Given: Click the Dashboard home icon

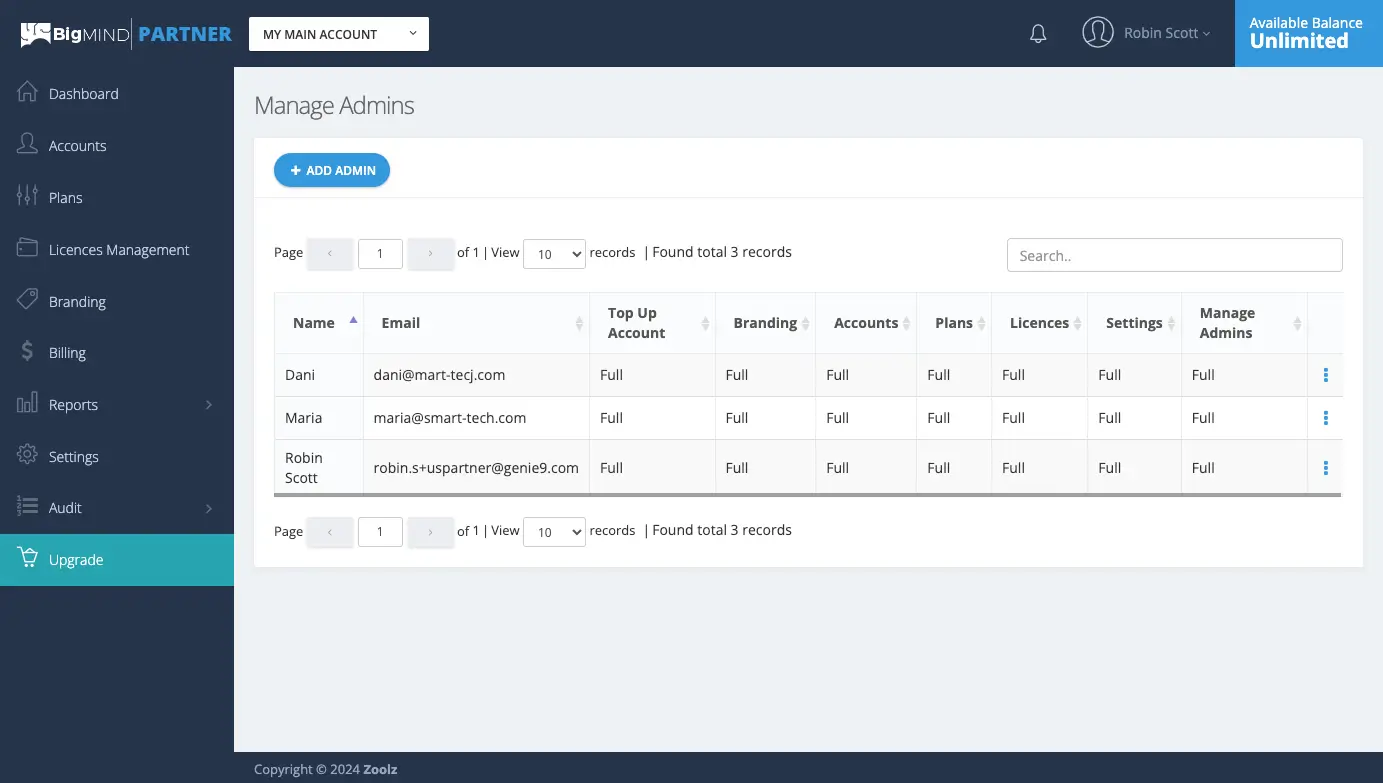Looking at the screenshot, I should (27, 92).
